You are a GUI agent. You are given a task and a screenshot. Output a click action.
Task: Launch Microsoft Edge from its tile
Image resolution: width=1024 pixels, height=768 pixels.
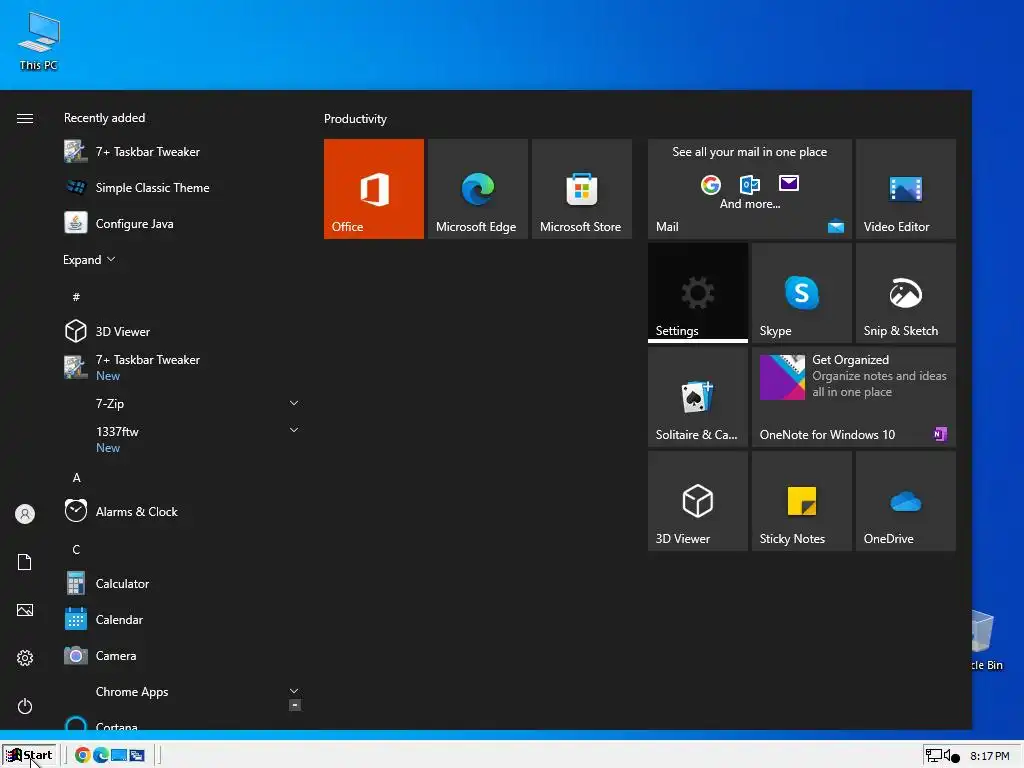[477, 189]
